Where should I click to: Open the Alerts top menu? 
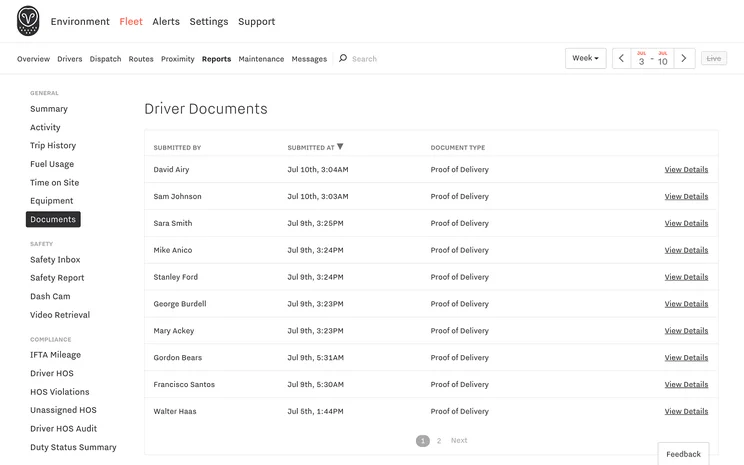[x=166, y=21]
